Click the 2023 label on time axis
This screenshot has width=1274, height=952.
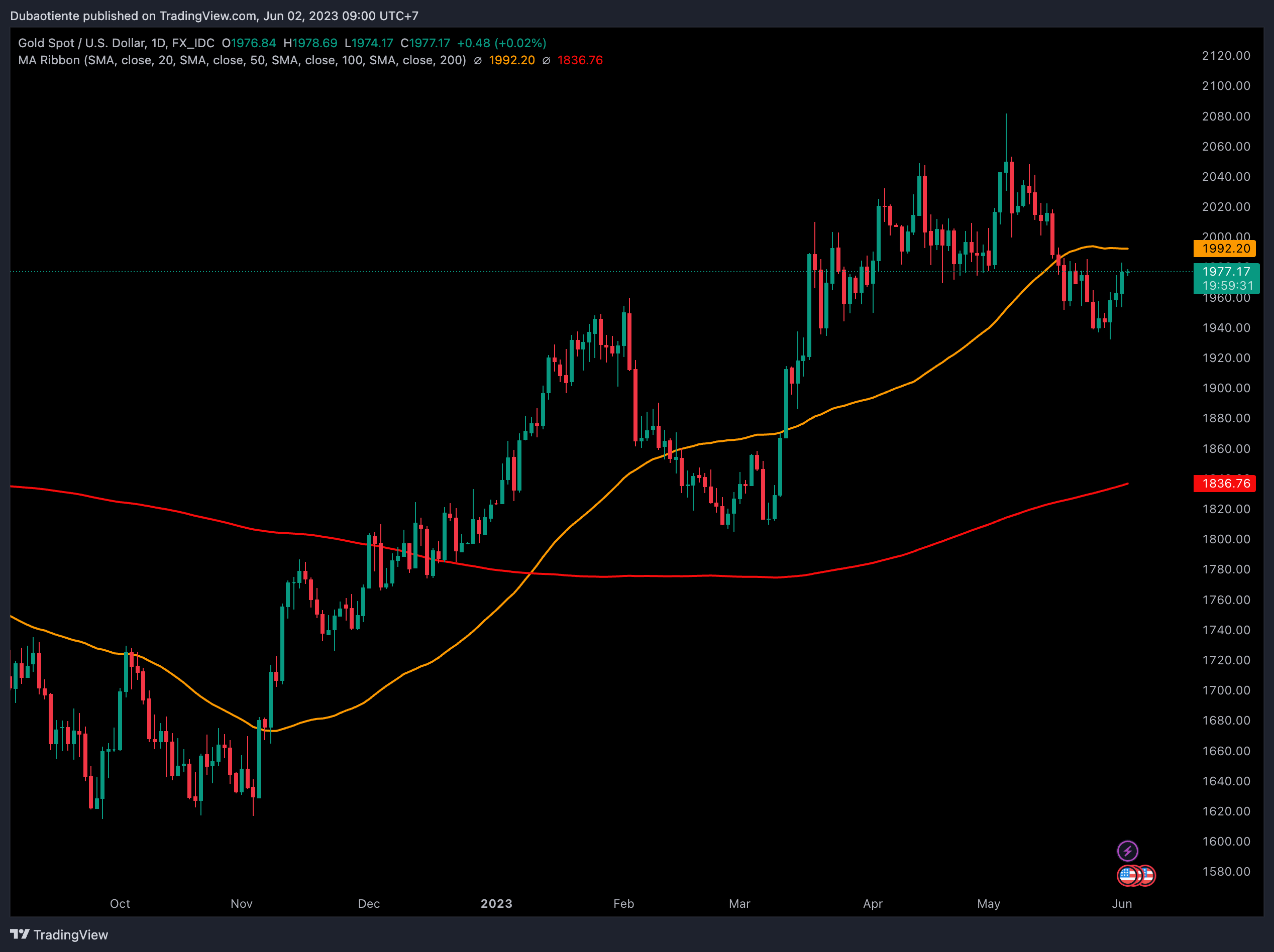496,904
